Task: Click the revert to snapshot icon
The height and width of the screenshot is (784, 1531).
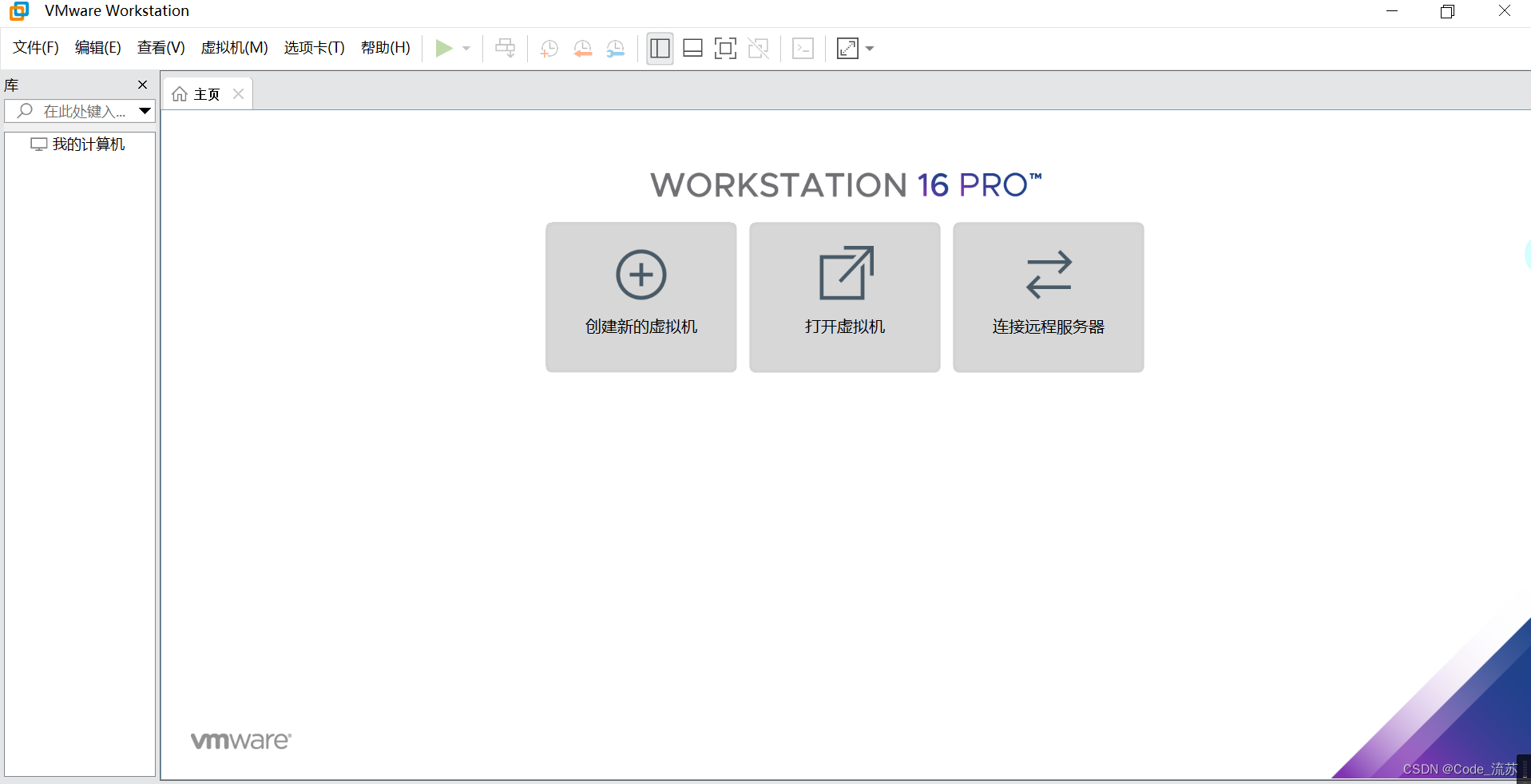Action: tap(582, 49)
